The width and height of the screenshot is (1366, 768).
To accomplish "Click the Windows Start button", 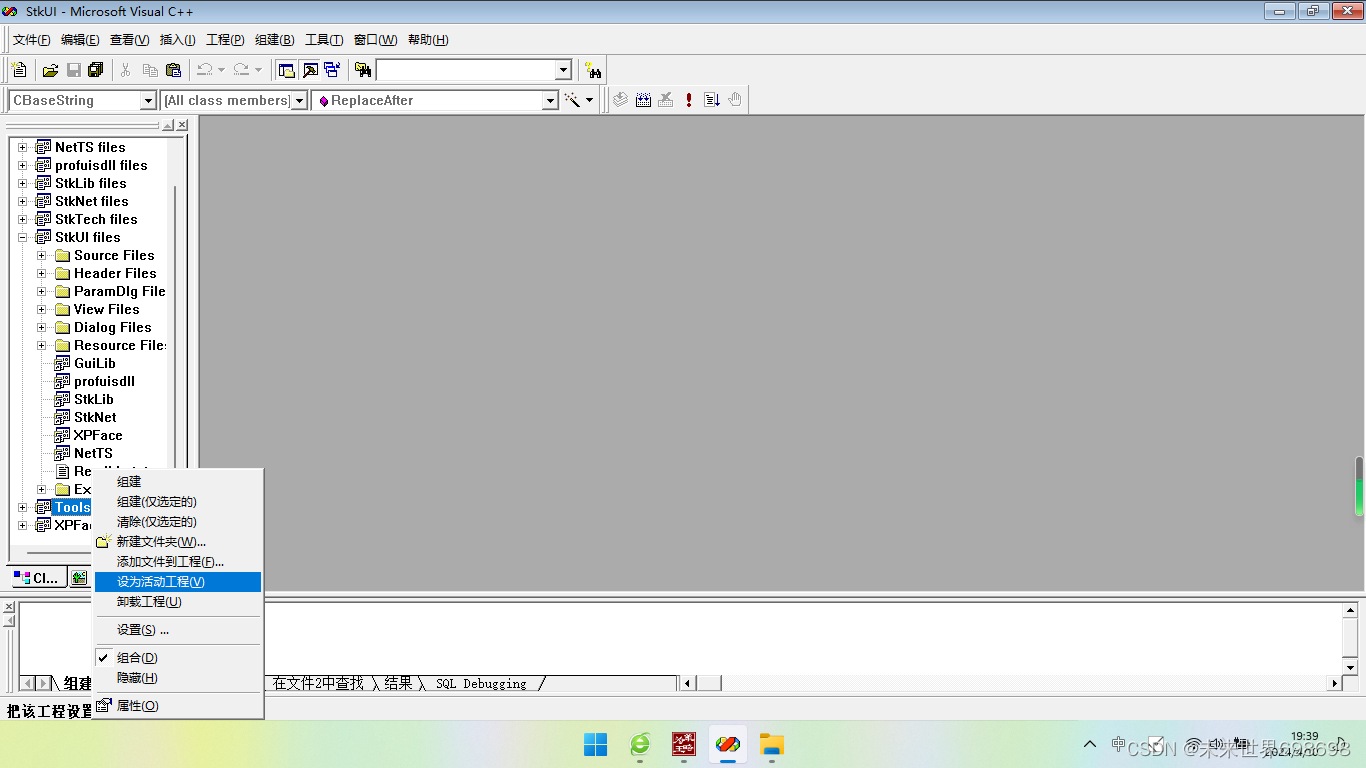I will [596, 744].
